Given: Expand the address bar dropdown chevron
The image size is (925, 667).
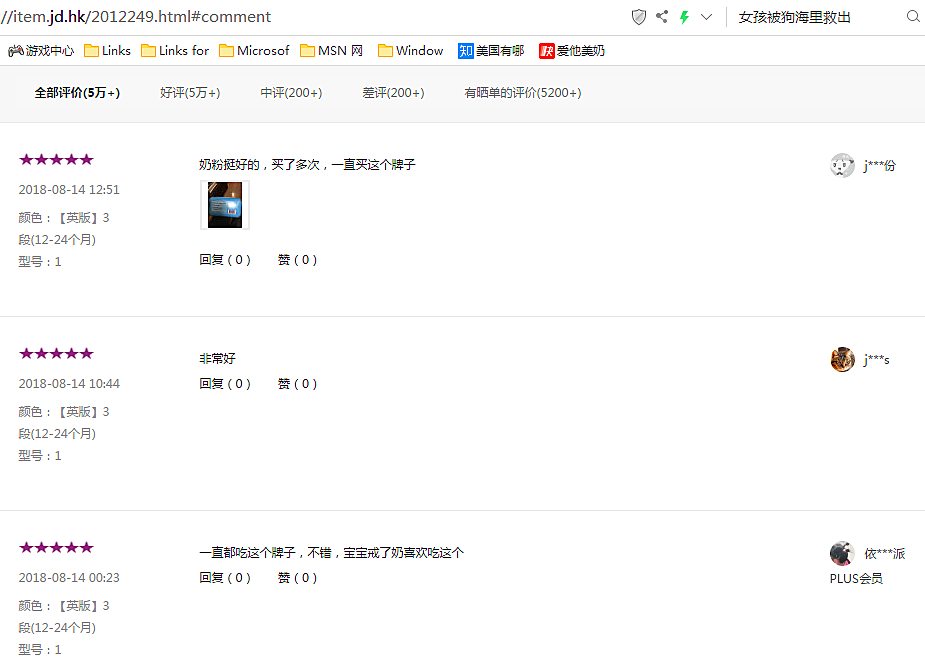Looking at the screenshot, I should [707, 17].
